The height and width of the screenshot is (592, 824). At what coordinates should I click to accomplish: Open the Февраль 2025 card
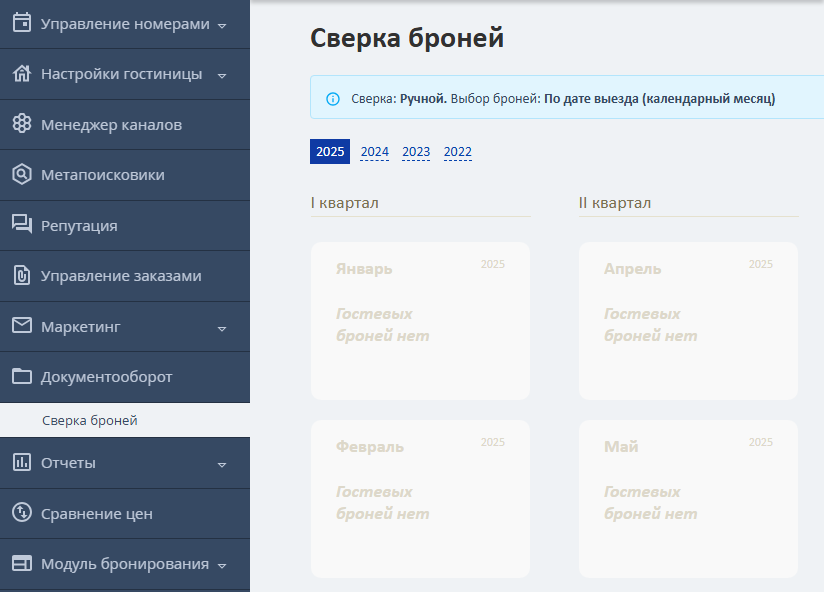coord(420,499)
